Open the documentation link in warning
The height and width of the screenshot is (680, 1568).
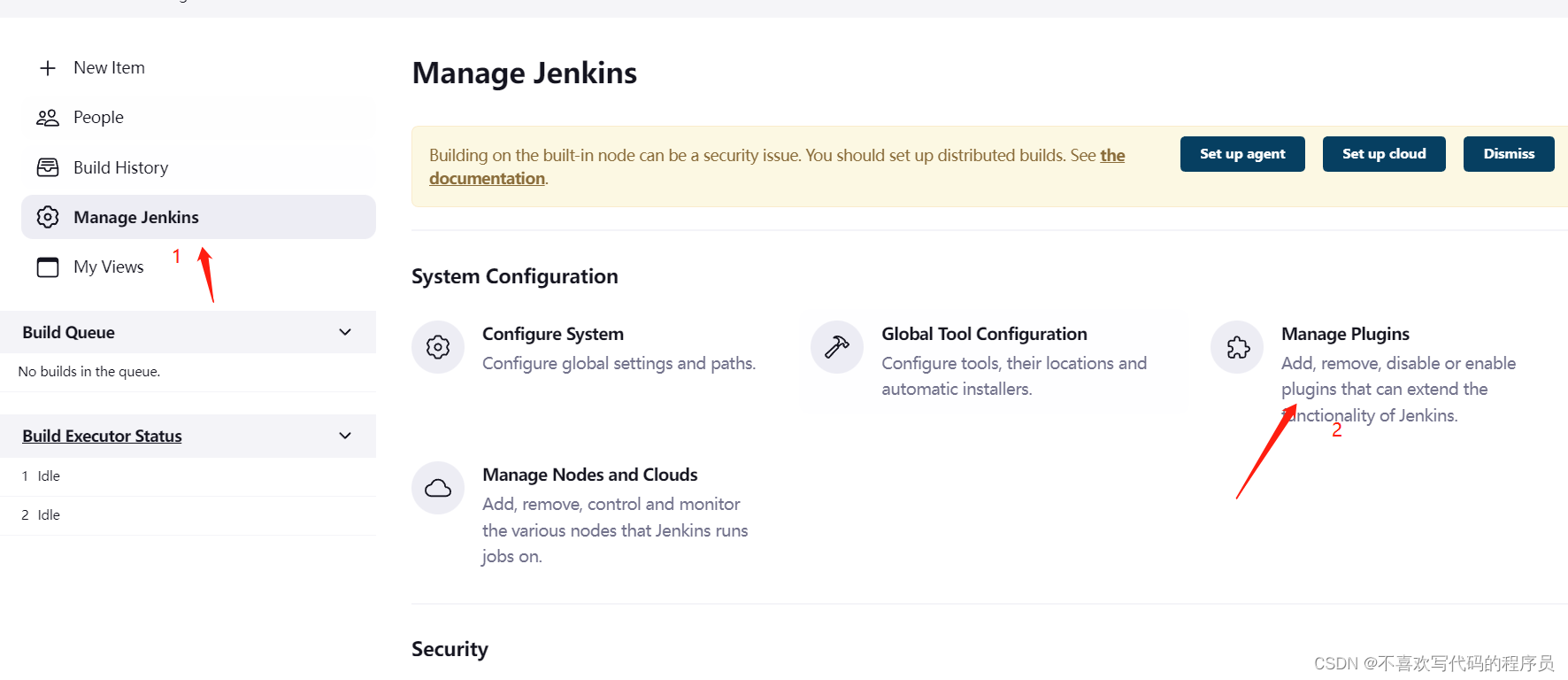click(x=487, y=178)
